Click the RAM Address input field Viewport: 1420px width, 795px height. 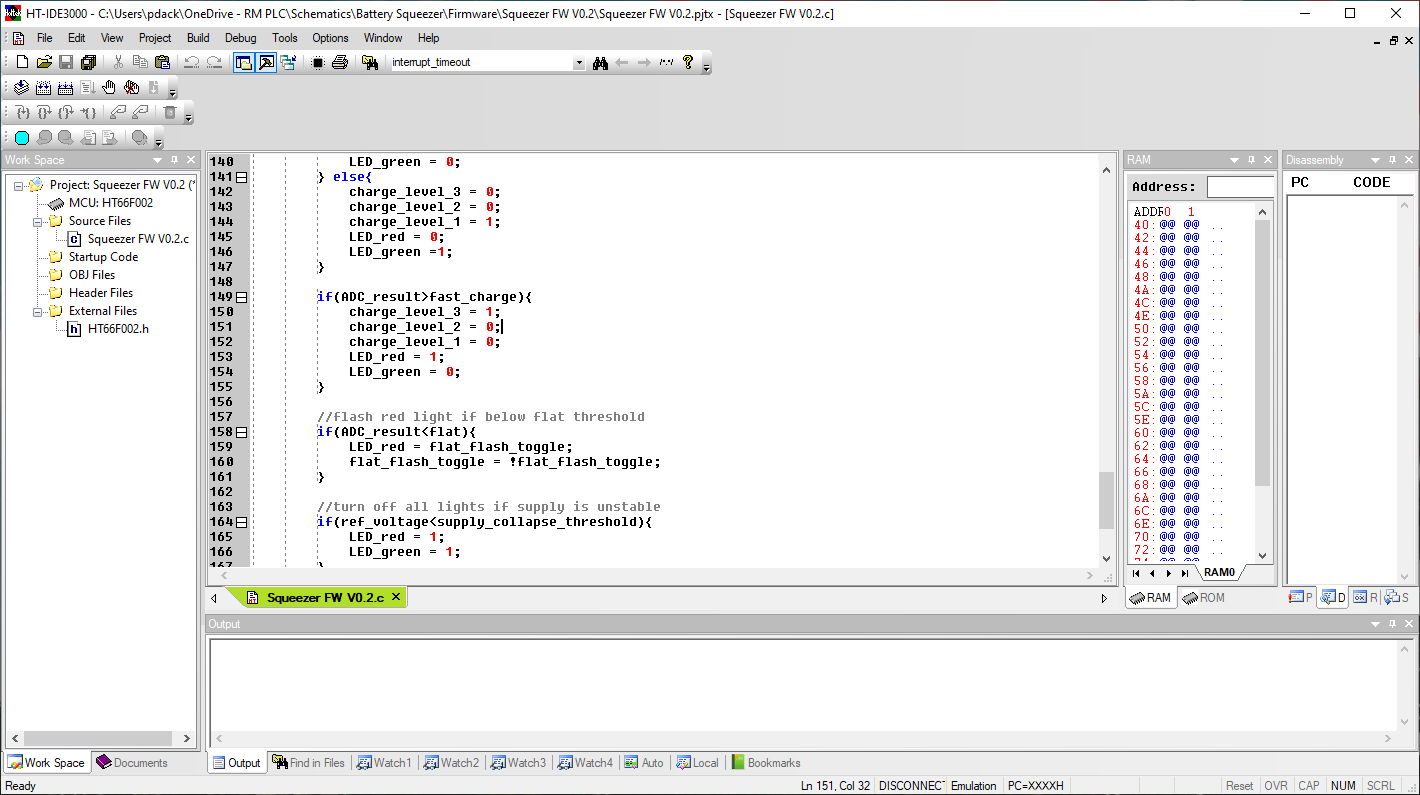(x=1240, y=185)
